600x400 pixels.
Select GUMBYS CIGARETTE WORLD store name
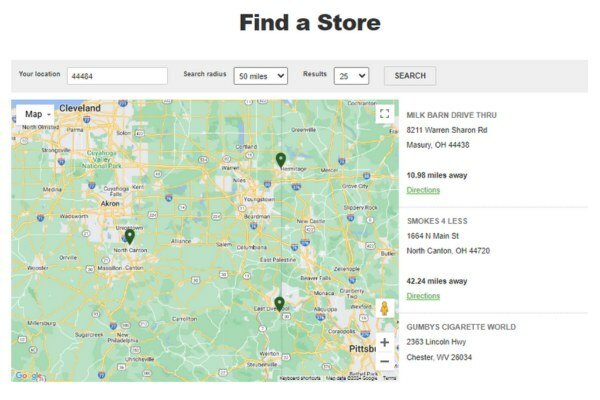coord(461,327)
